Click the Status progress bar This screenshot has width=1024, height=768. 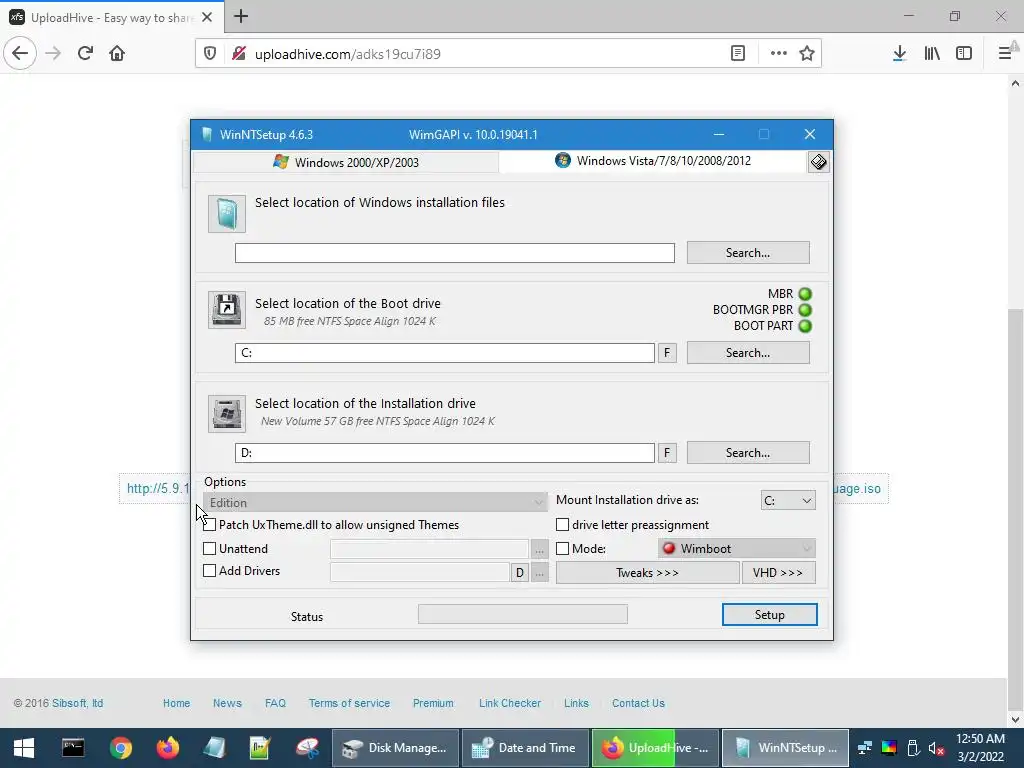pyautogui.click(x=522, y=614)
